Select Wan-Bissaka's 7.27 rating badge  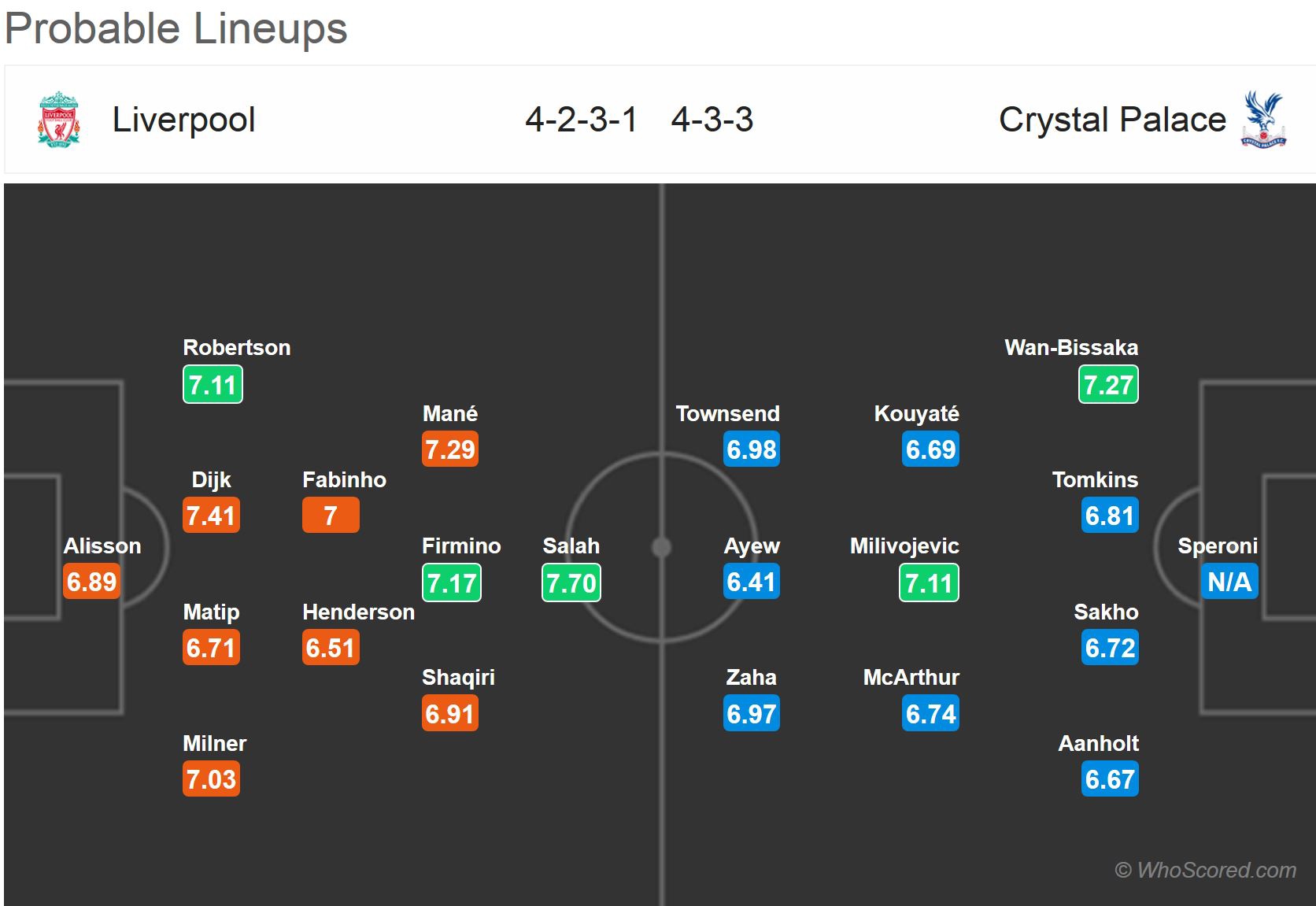(1108, 385)
